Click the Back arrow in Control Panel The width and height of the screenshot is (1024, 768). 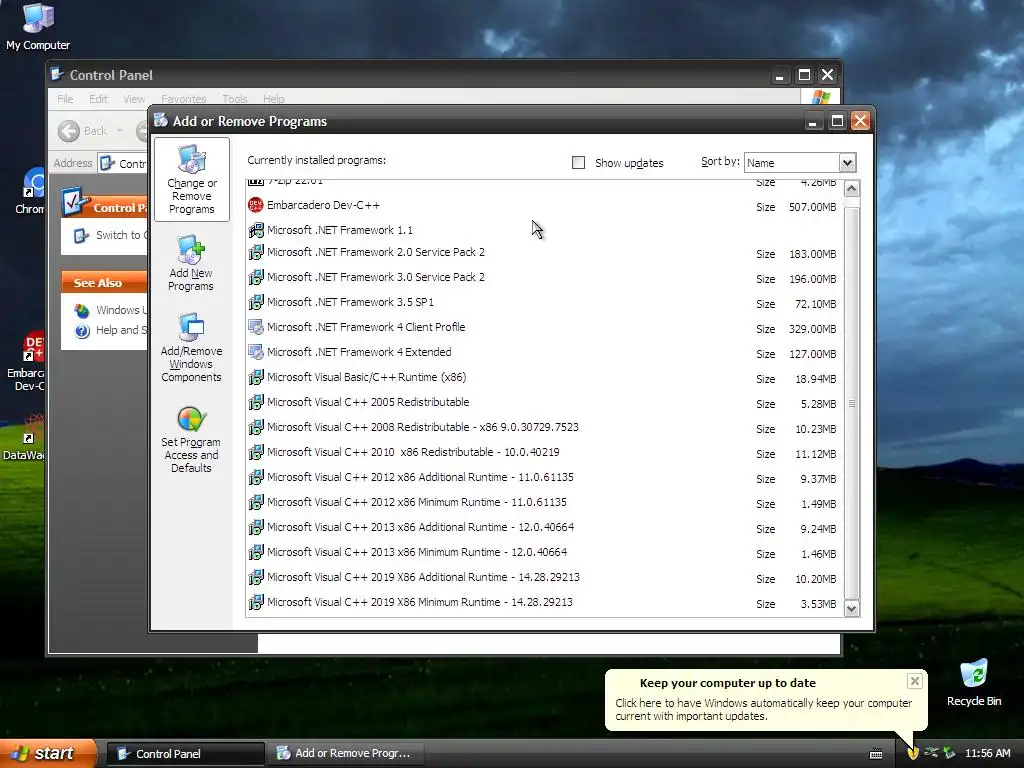coord(69,131)
